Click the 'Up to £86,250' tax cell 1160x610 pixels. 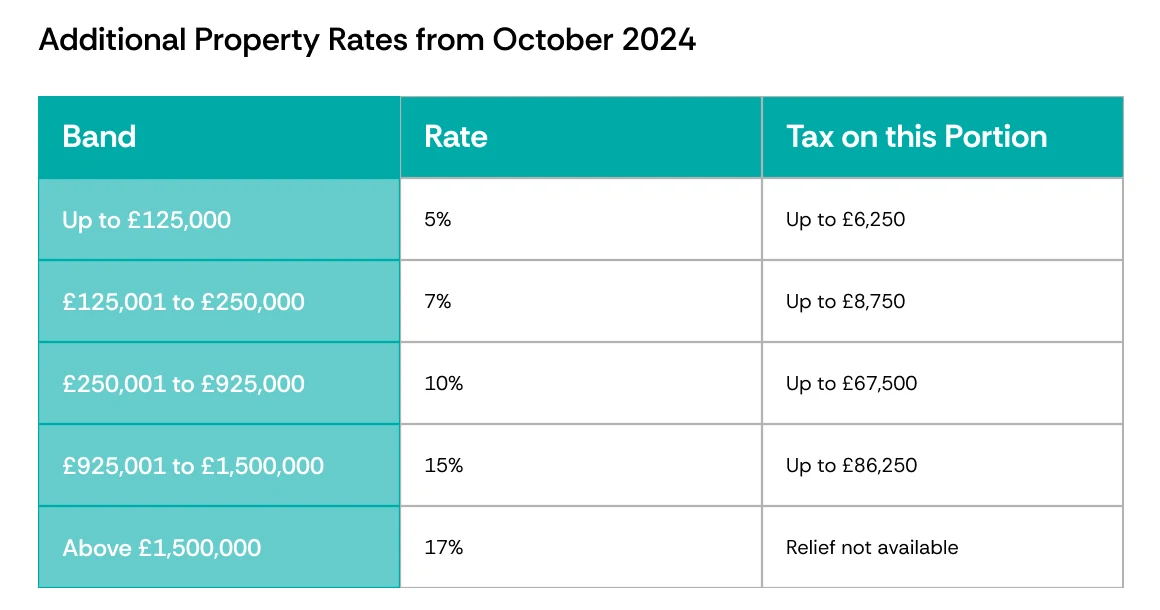pos(942,466)
